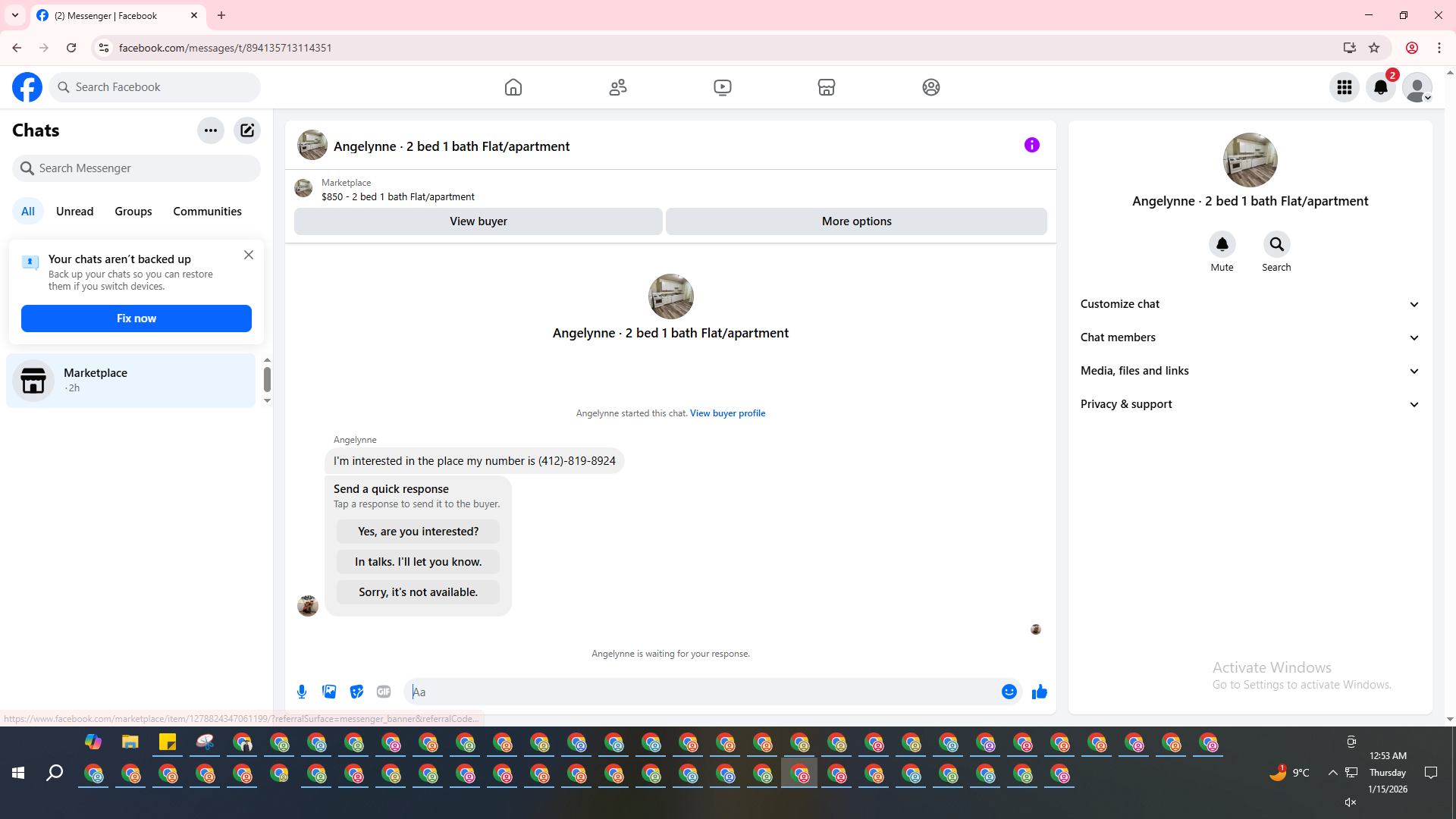Click the View buyer button
Viewport: 1456px width, 819px height.
pos(478,221)
